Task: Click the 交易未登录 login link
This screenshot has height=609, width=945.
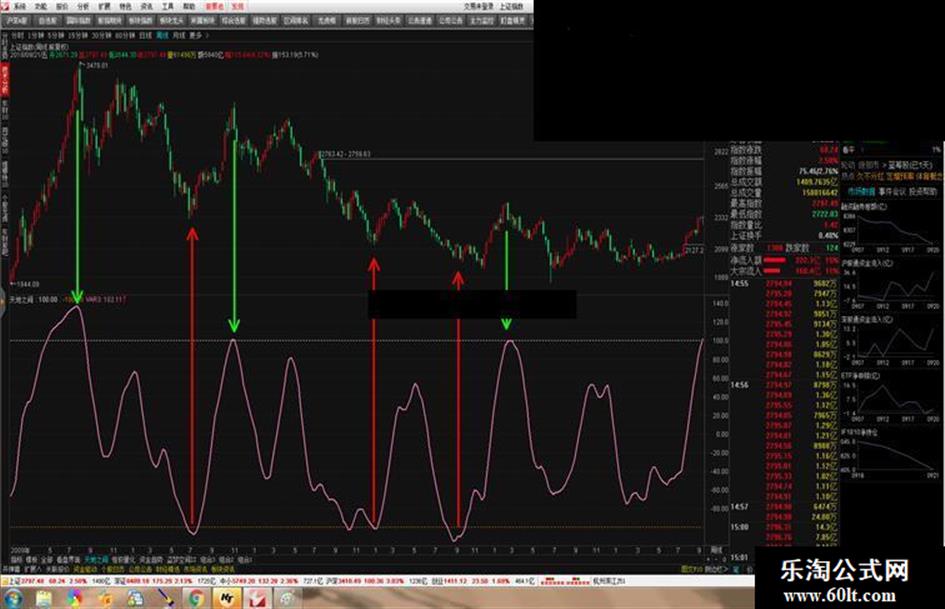Action: (479, 6)
